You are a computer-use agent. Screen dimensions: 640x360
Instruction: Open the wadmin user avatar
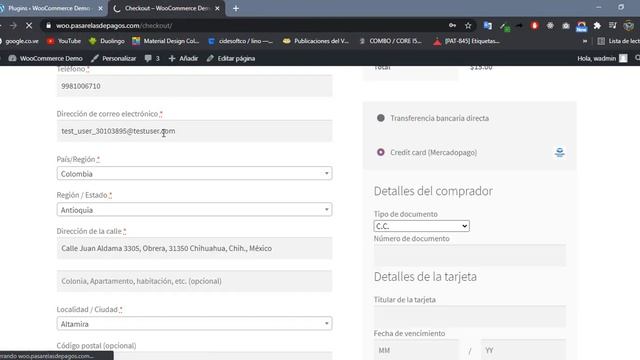pos(623,58)
